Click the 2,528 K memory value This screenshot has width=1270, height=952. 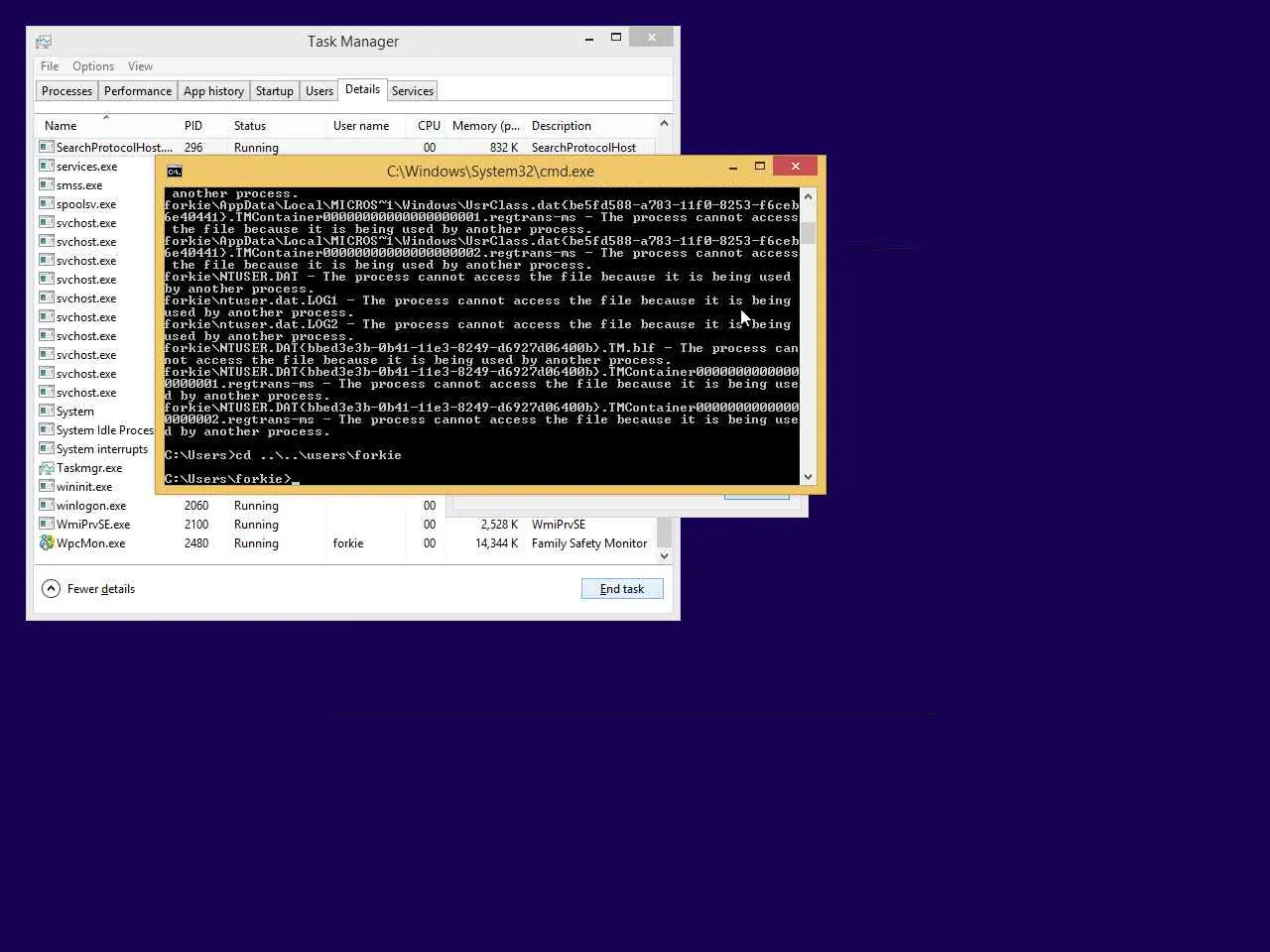pyautogui.click(x=500, y=524)
